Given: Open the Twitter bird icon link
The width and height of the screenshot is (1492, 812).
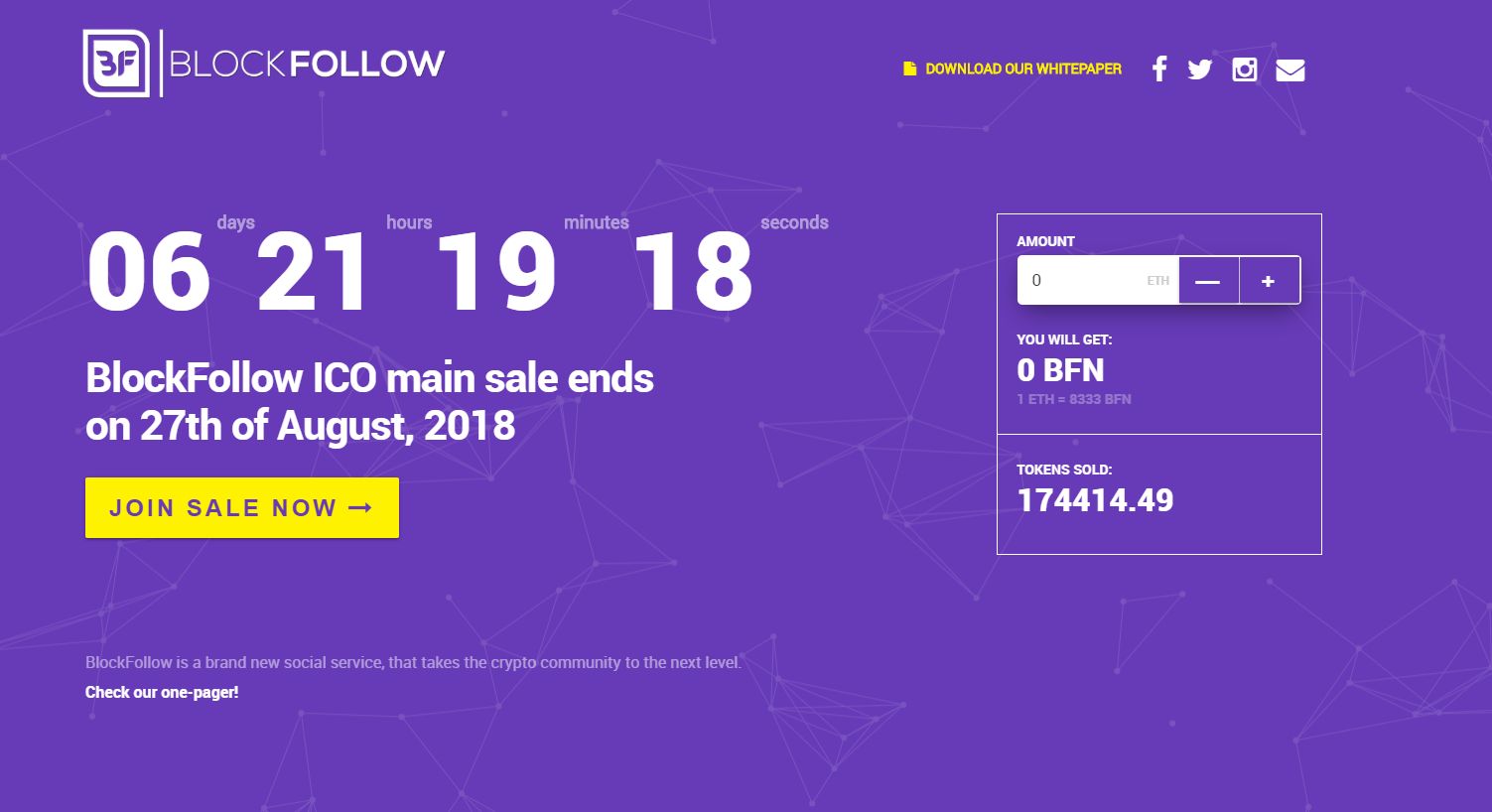Looking at the screenshot, I should tap(1200, 69).
